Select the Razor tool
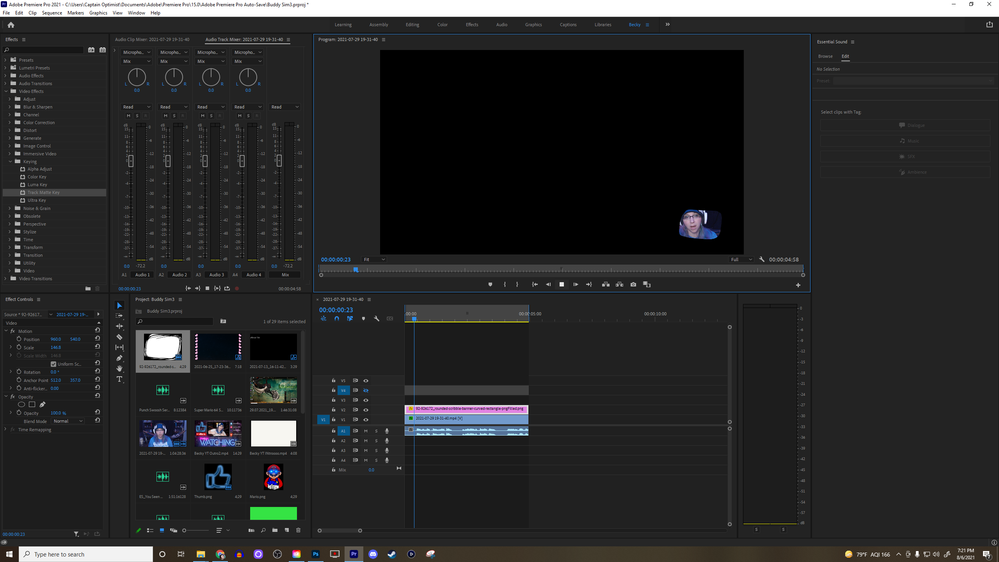Viewport: 999px width, 562px height. pyautogui.click(x=120, y=337)
